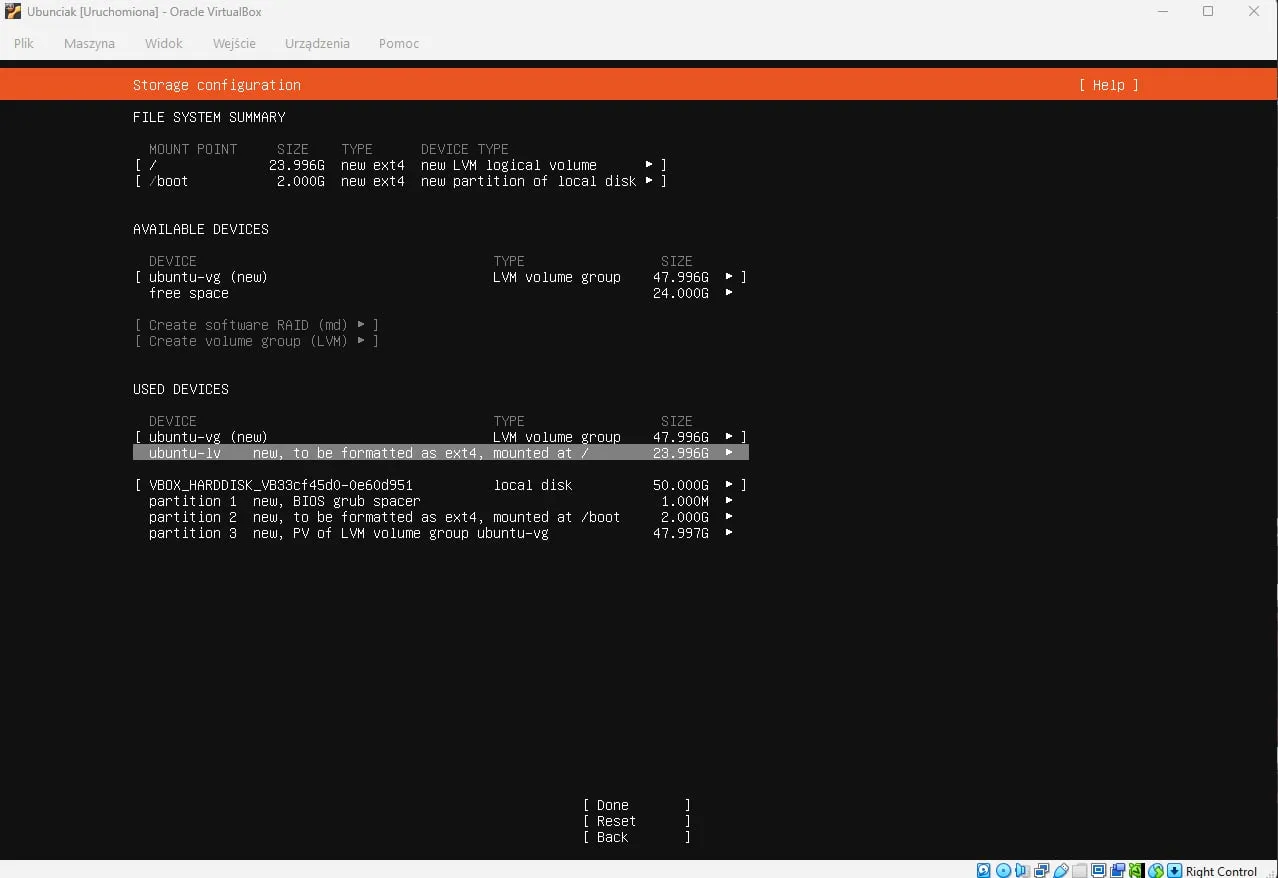
Task: Click the optical drive status icon
Action: [x=1003, y=870]
